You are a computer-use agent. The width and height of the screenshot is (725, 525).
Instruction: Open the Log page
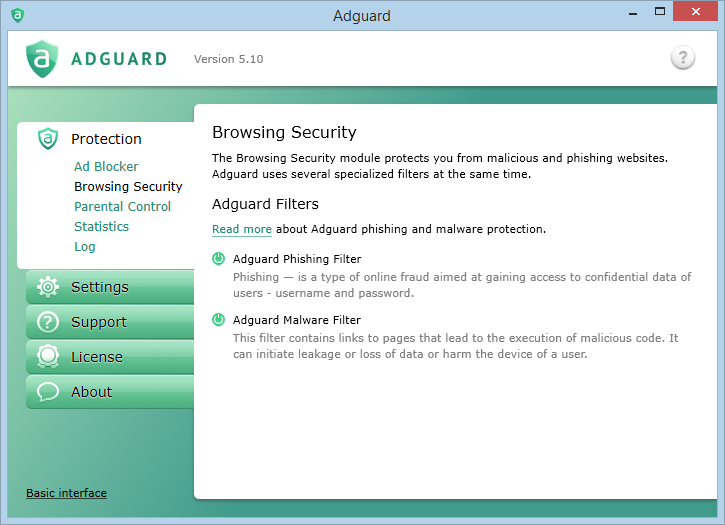tap(85, 247)
